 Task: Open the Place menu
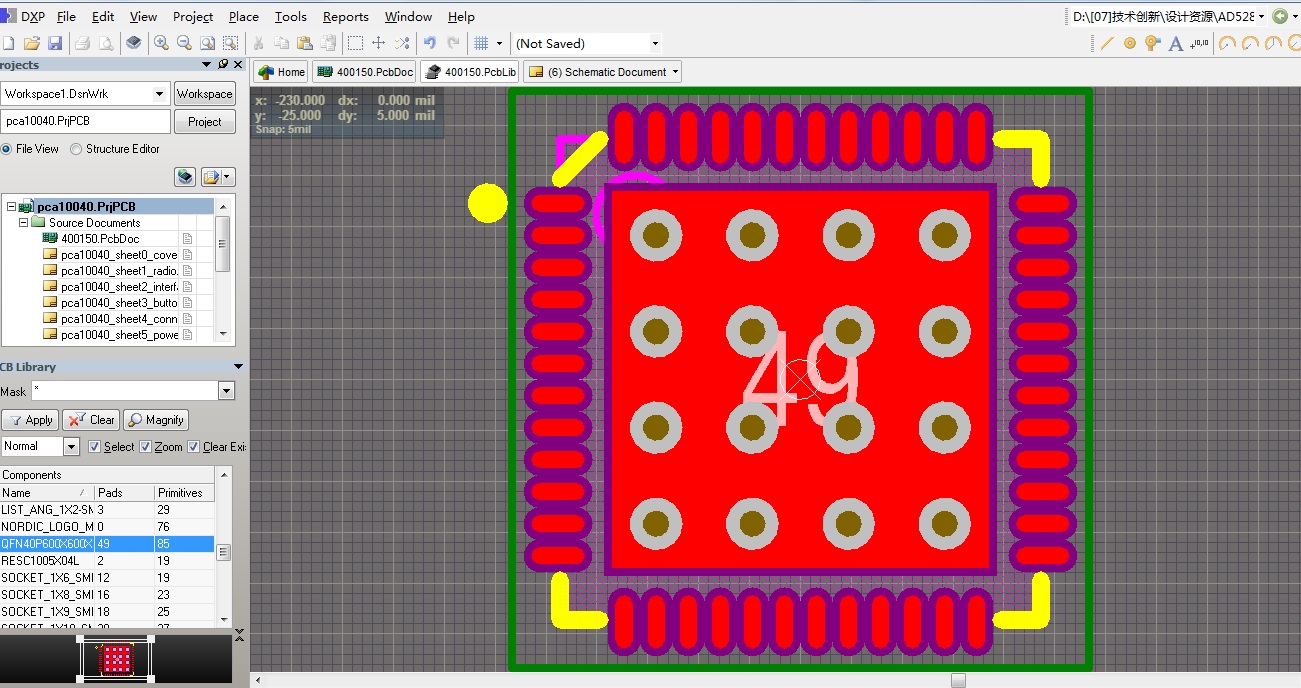[x=243, y=16]
